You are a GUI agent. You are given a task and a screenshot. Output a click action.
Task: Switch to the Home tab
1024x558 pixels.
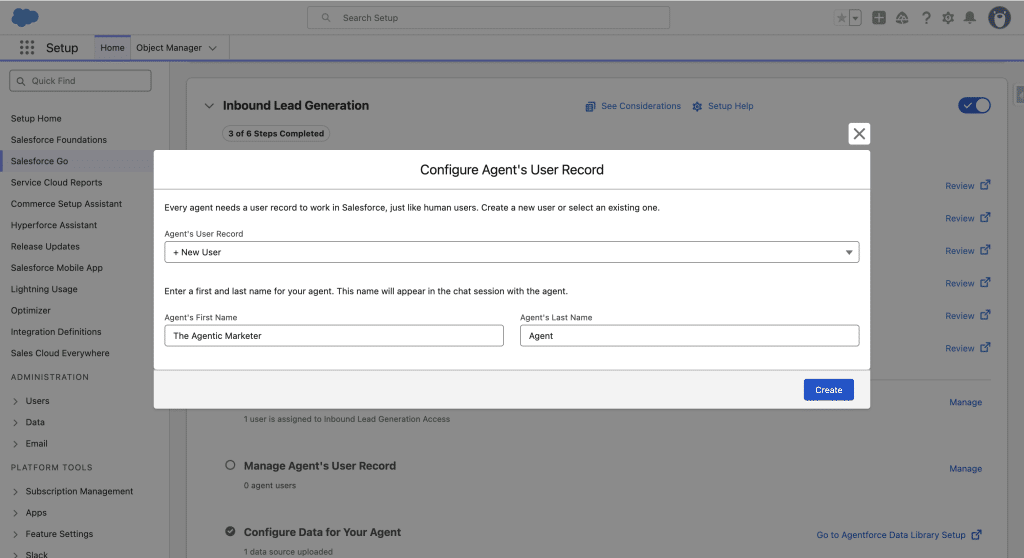(112, 48)
